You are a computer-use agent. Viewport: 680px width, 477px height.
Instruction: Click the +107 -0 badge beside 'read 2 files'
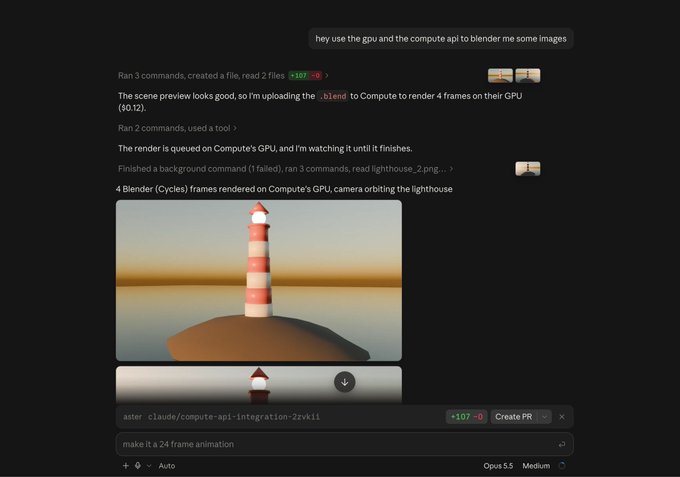coord(305,75)
